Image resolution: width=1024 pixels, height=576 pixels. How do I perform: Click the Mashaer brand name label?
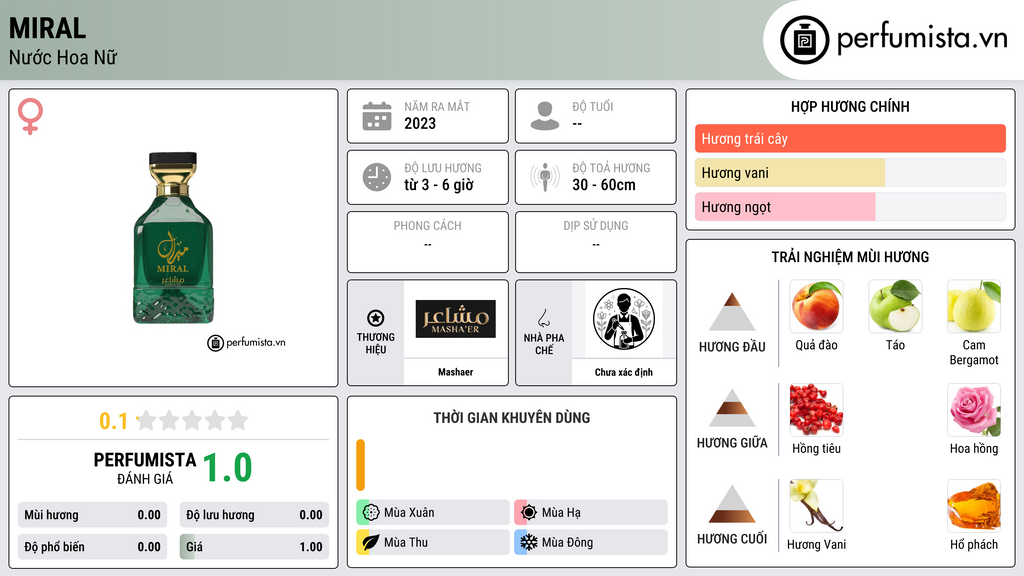tap(455, 372)
